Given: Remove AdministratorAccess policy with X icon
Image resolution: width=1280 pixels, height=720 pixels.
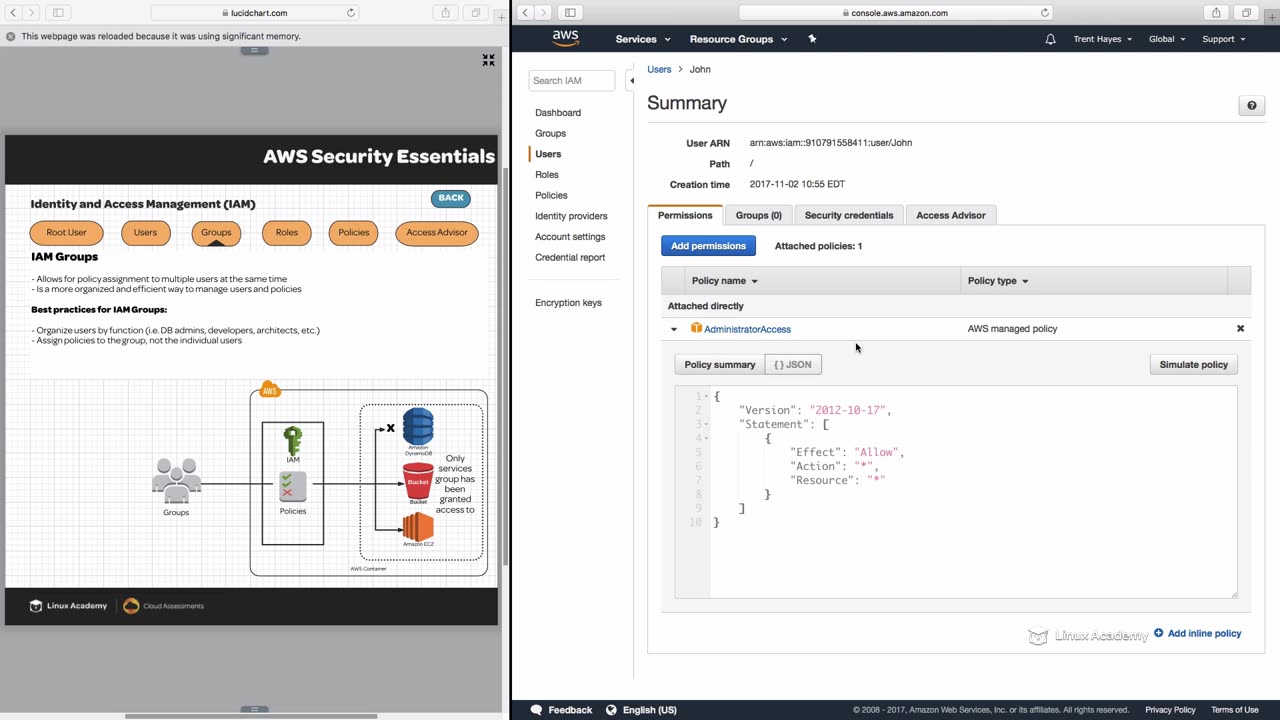Looking at the screenshot, I should pyautogui.click(x=1240, y=329).
